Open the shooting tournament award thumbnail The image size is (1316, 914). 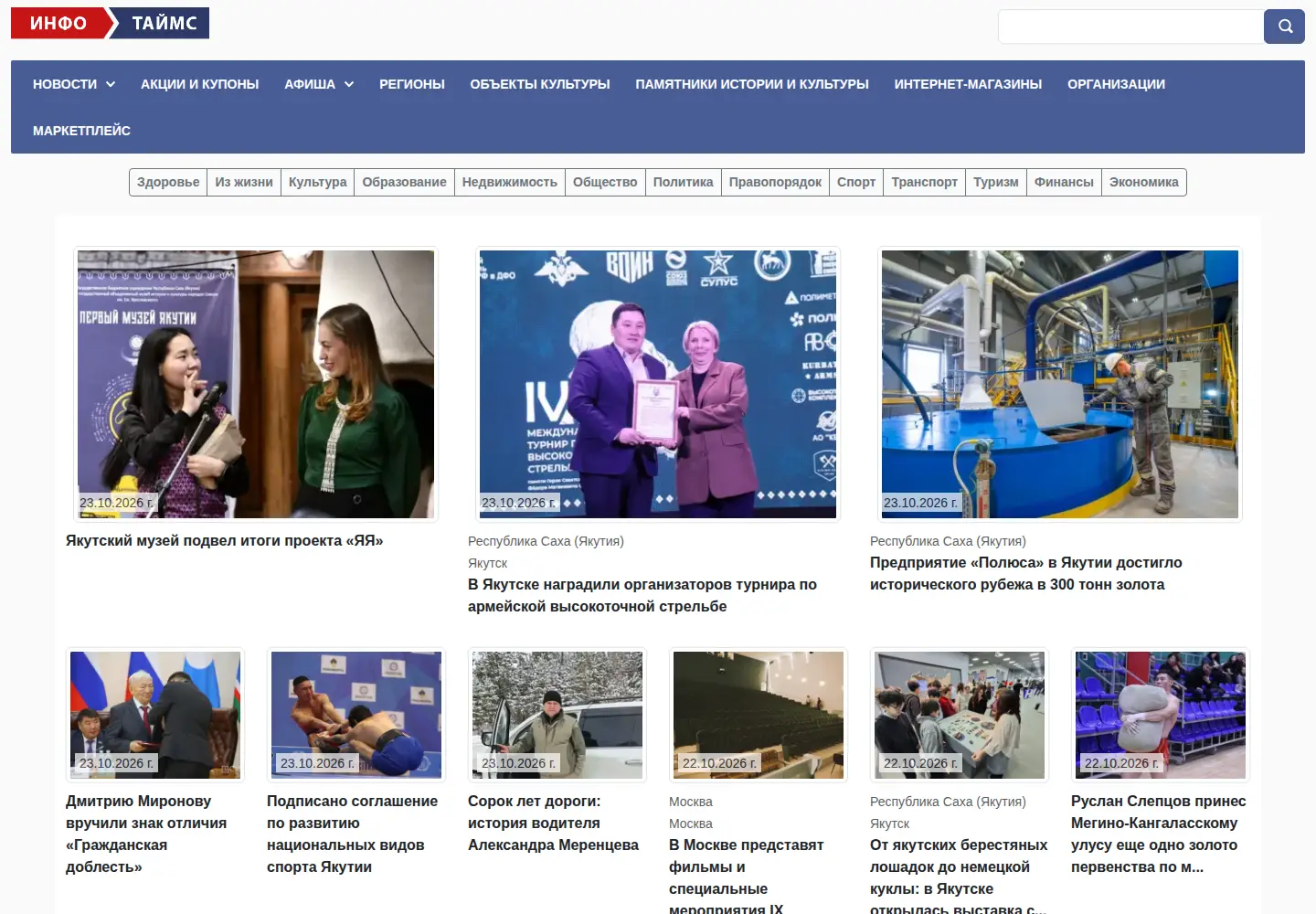pyautogui.click(x=658, y=384)
